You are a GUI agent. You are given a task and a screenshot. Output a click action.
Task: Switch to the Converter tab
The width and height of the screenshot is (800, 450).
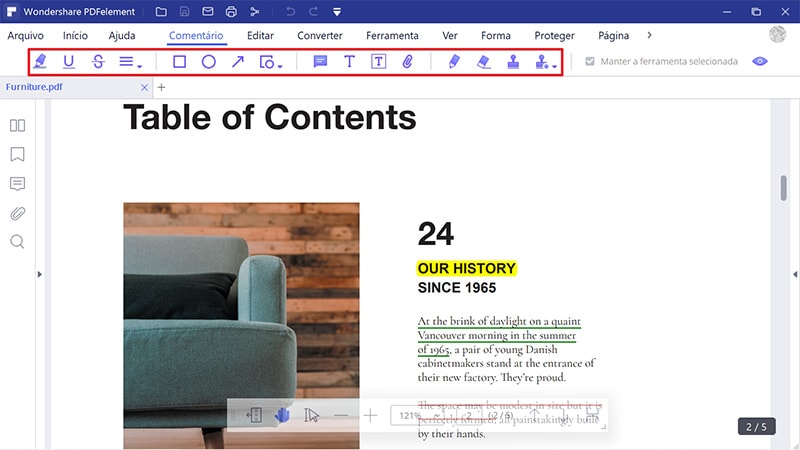320,36
